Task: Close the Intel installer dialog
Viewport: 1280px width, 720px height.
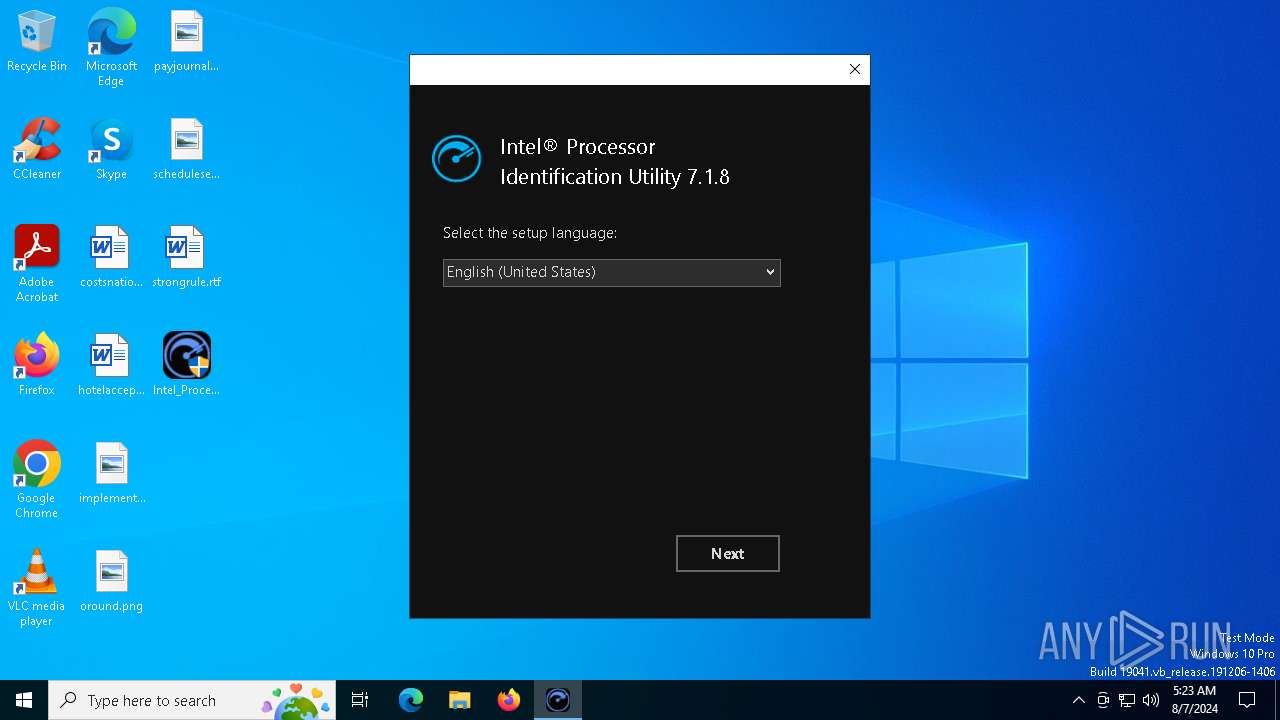Action: tap(854, 69)
